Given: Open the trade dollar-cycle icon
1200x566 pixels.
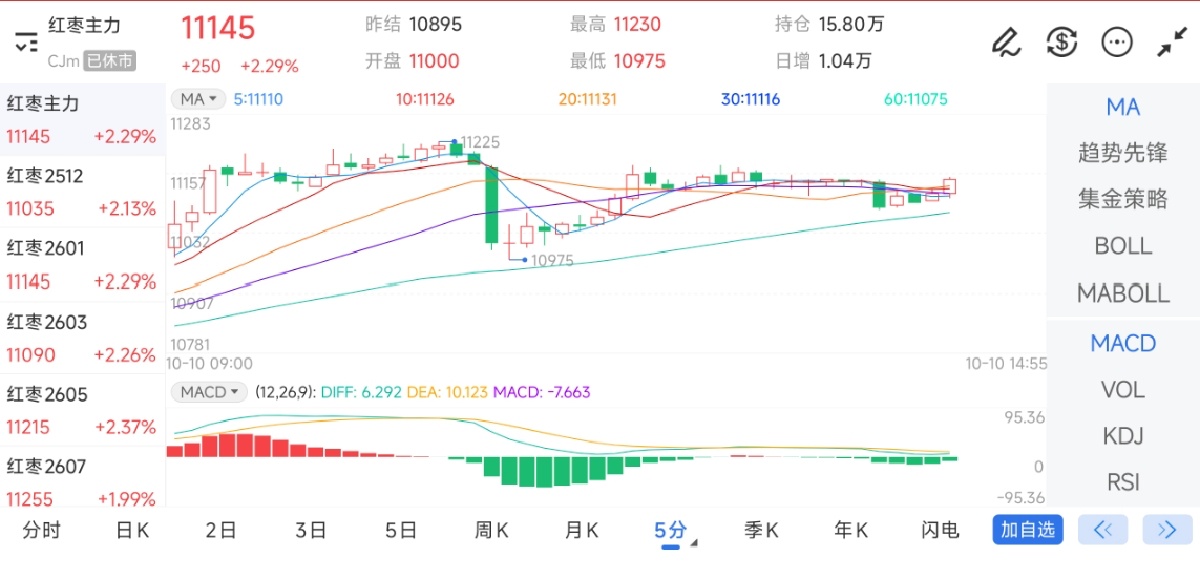Looking at the screenshot, I should (1061, 42).
